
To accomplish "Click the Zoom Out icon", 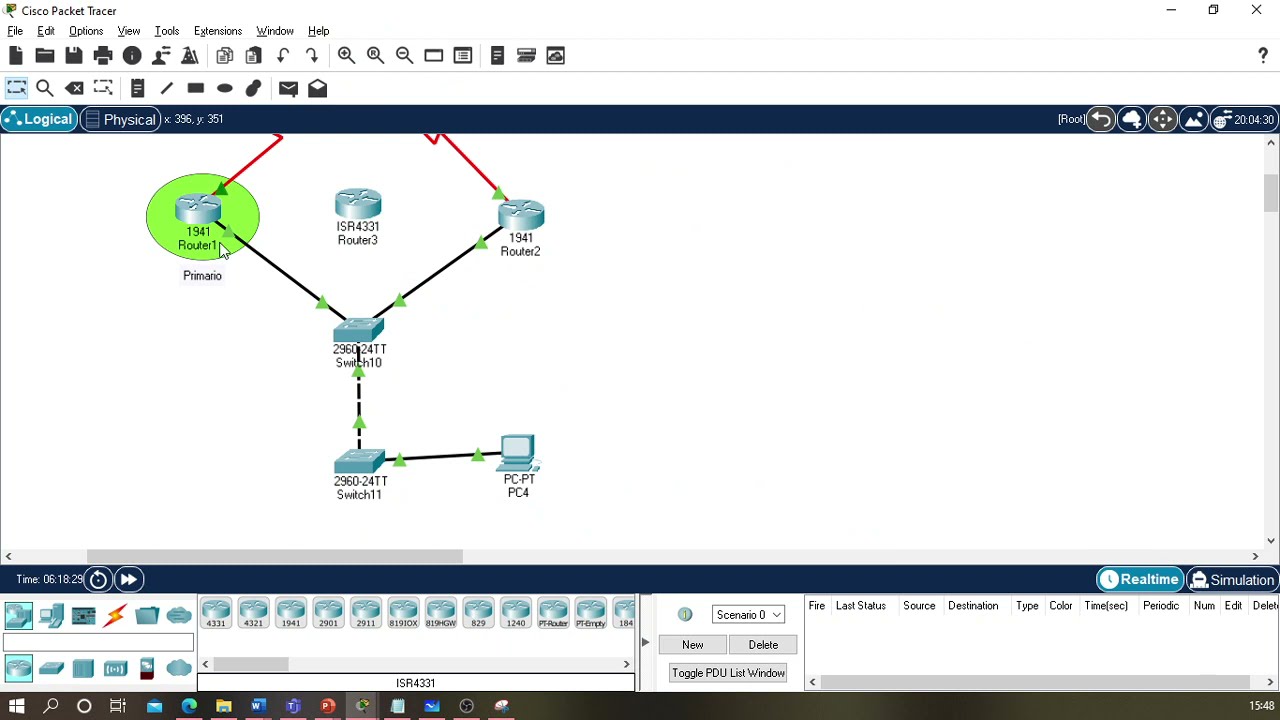I will [404, 56].
